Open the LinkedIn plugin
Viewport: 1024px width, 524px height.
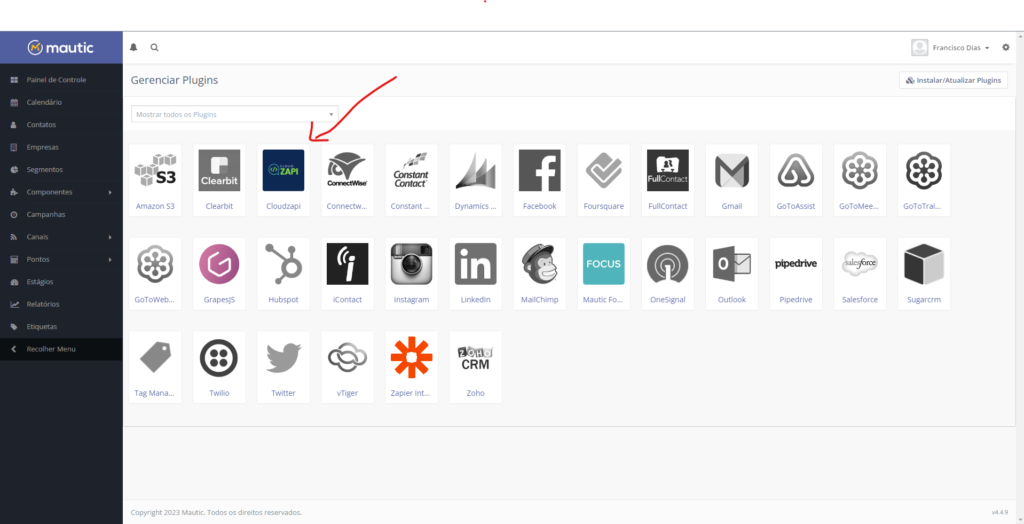(475, 274)
